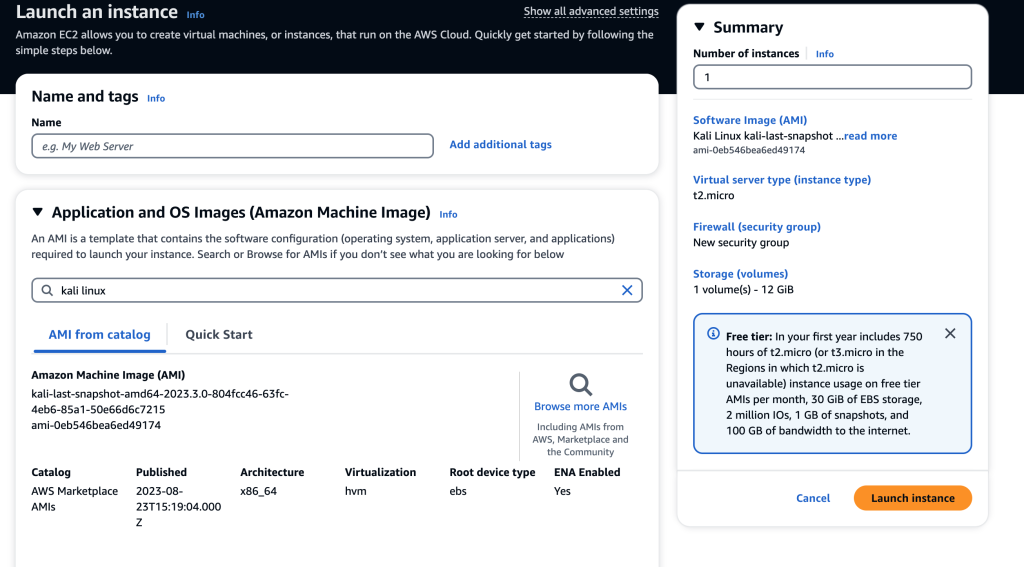Click the kali-last-snapshot-amd64 AMI name text
1024x567 pixels.
(160, 402)
